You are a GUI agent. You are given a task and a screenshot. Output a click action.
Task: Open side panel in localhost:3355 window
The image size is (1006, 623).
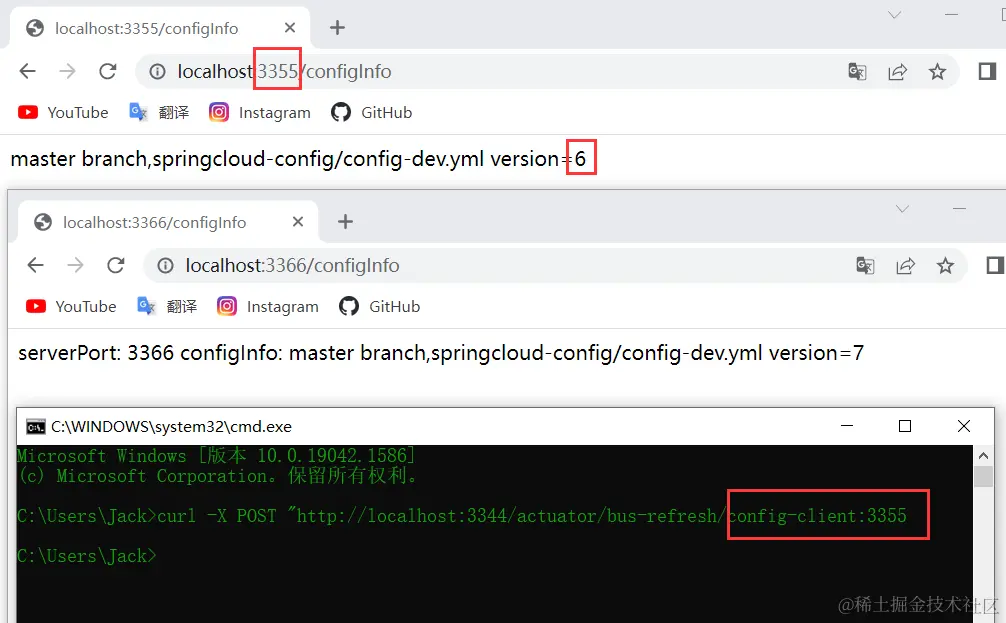pos(987,71)
